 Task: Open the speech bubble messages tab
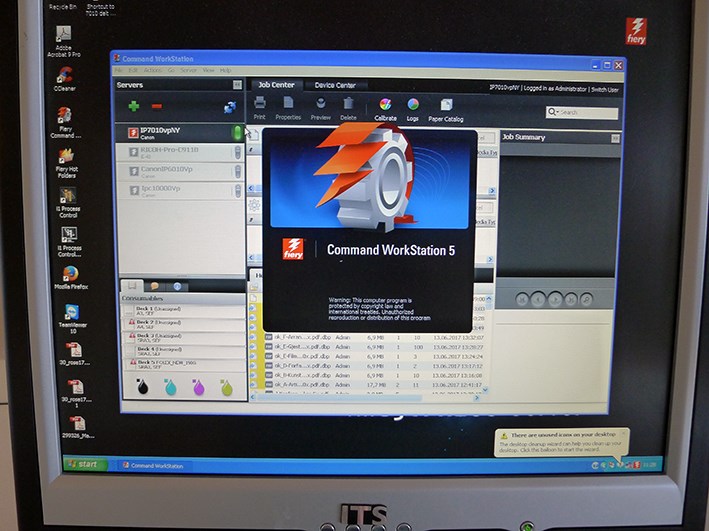click(155, 286)
